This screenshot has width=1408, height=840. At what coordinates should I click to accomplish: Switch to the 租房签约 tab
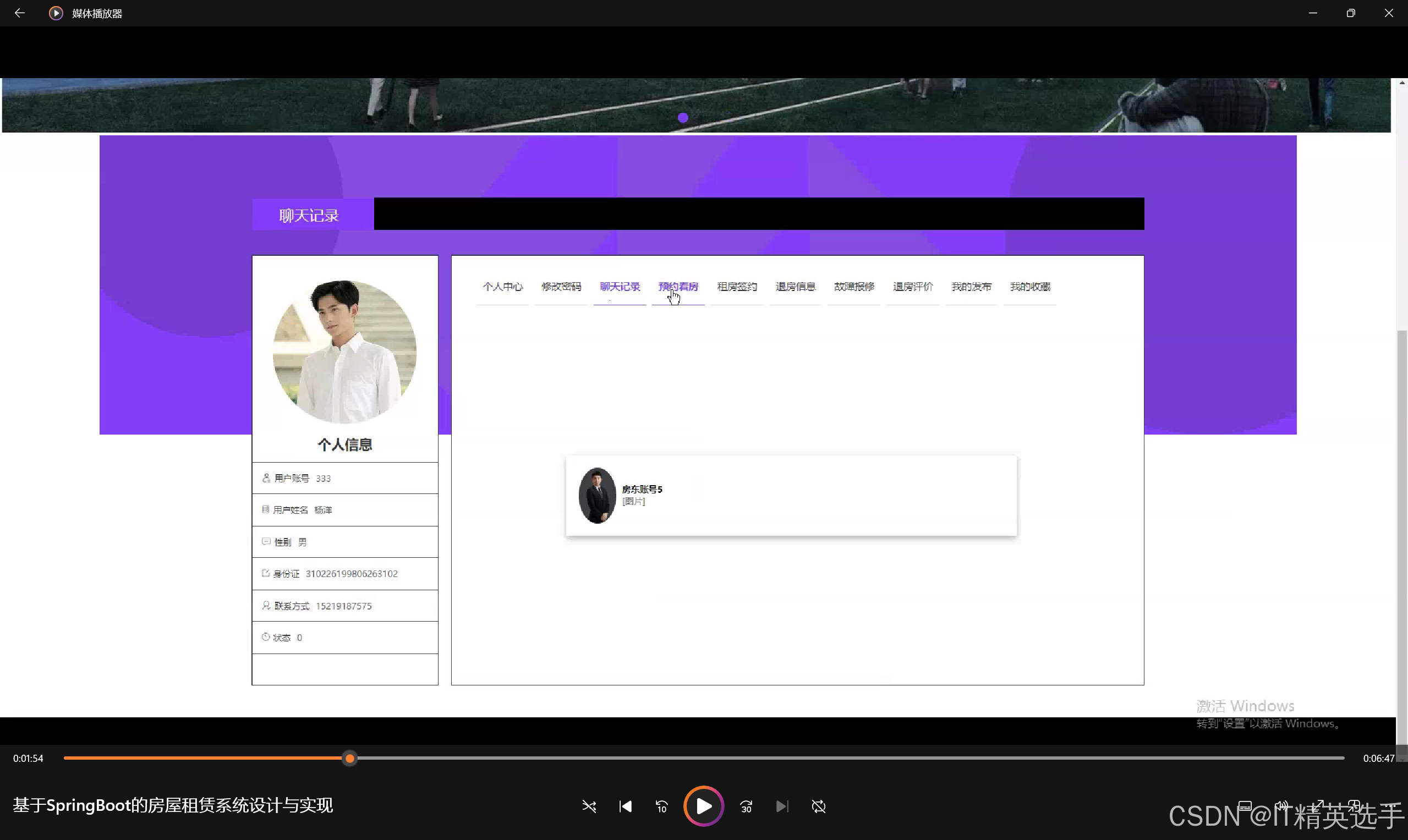tap(737, 287)
